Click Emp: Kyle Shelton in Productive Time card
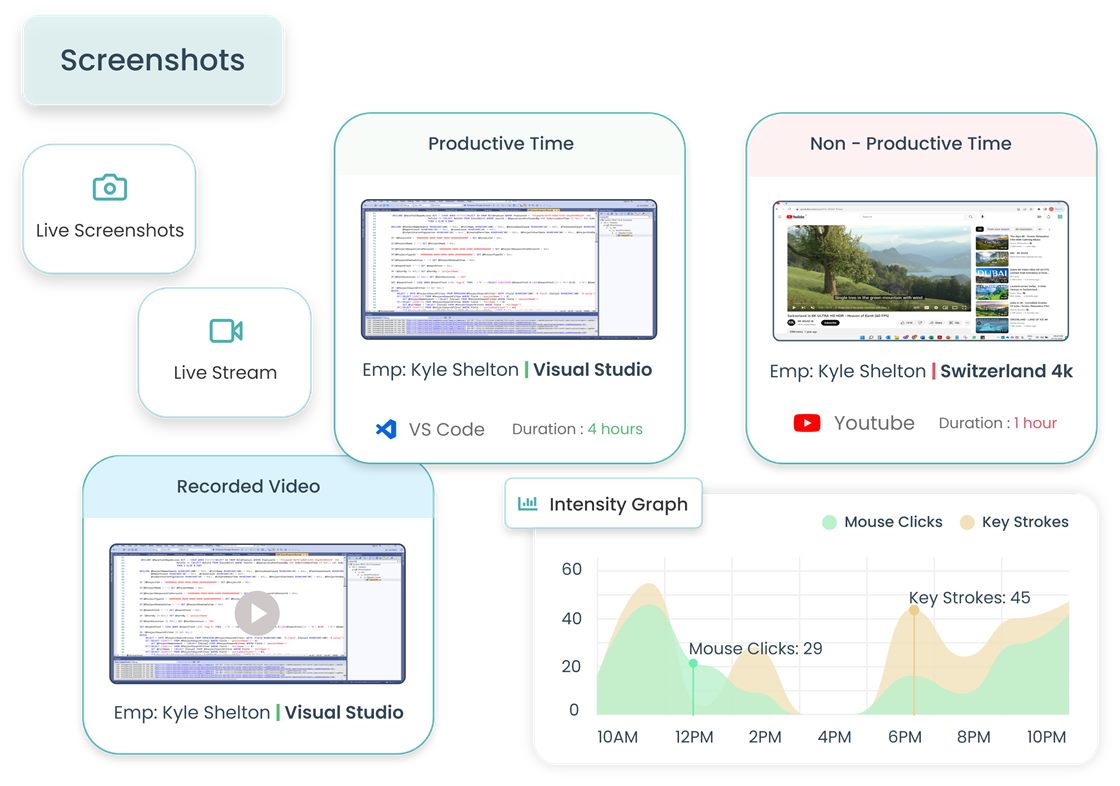Screen dimensions: 1120x786 440,369
